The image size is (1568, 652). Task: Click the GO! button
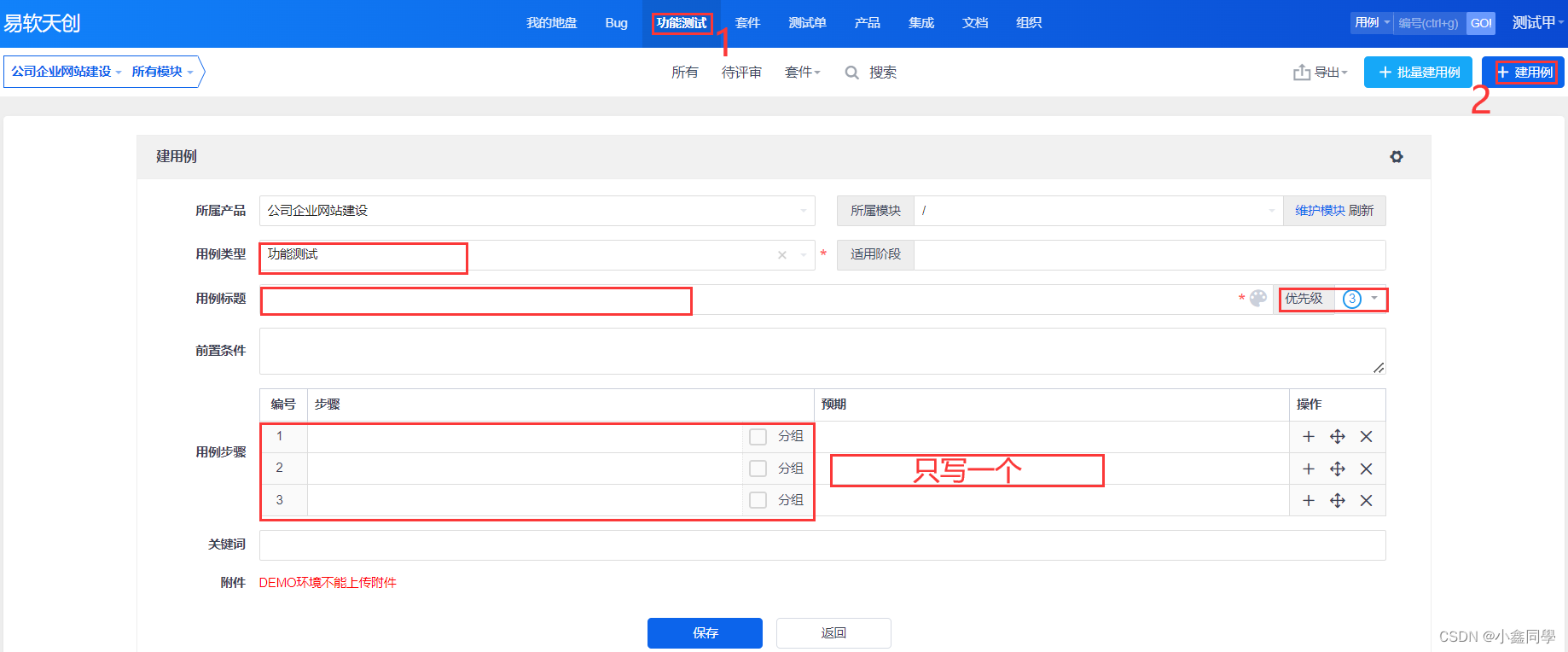pos(1481,23)
